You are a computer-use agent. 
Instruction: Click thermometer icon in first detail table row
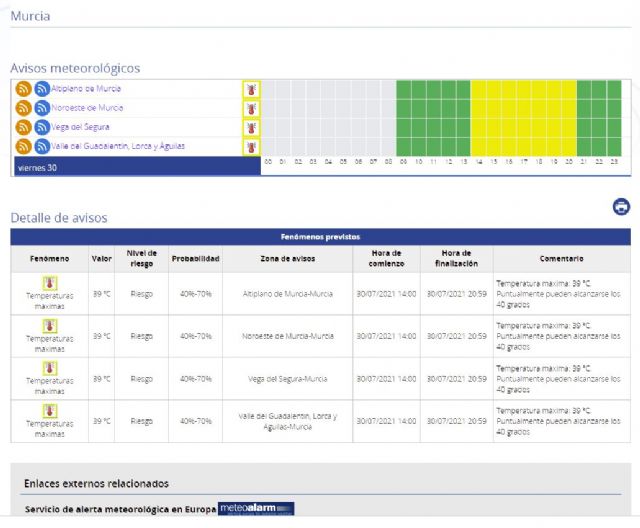pos(50,284)
